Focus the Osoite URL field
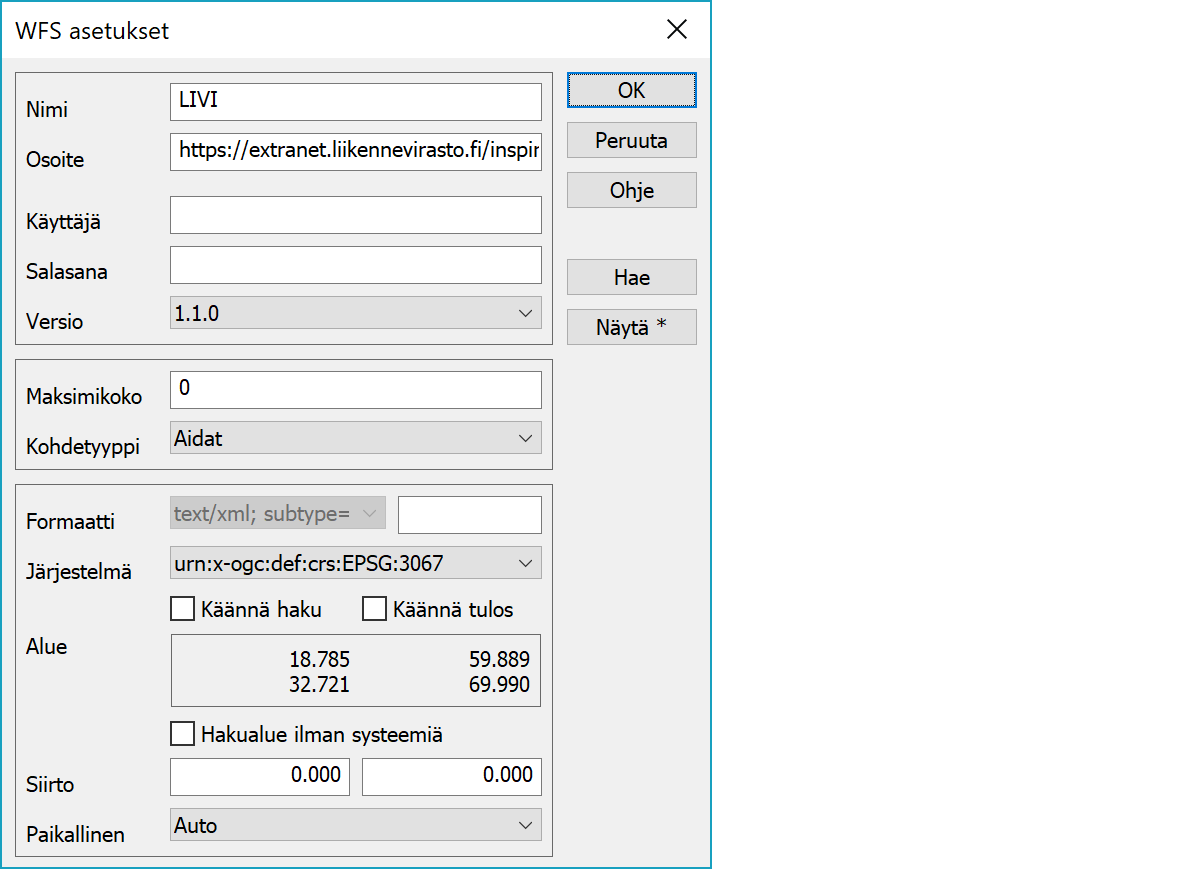The width and height of the screenshot is (1200, 869). [x=355, y=151]
